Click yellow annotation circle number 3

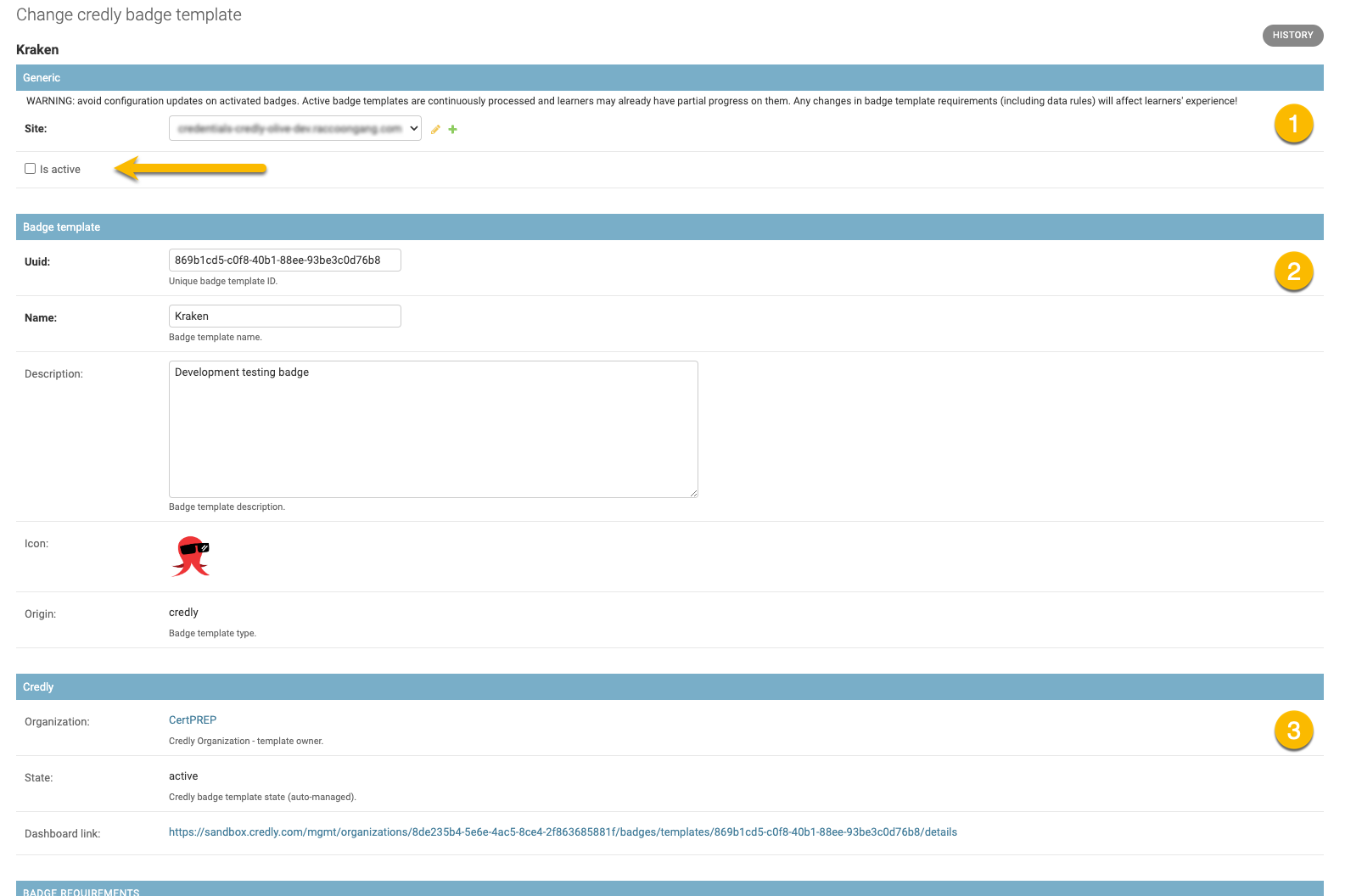(1293, 731)
